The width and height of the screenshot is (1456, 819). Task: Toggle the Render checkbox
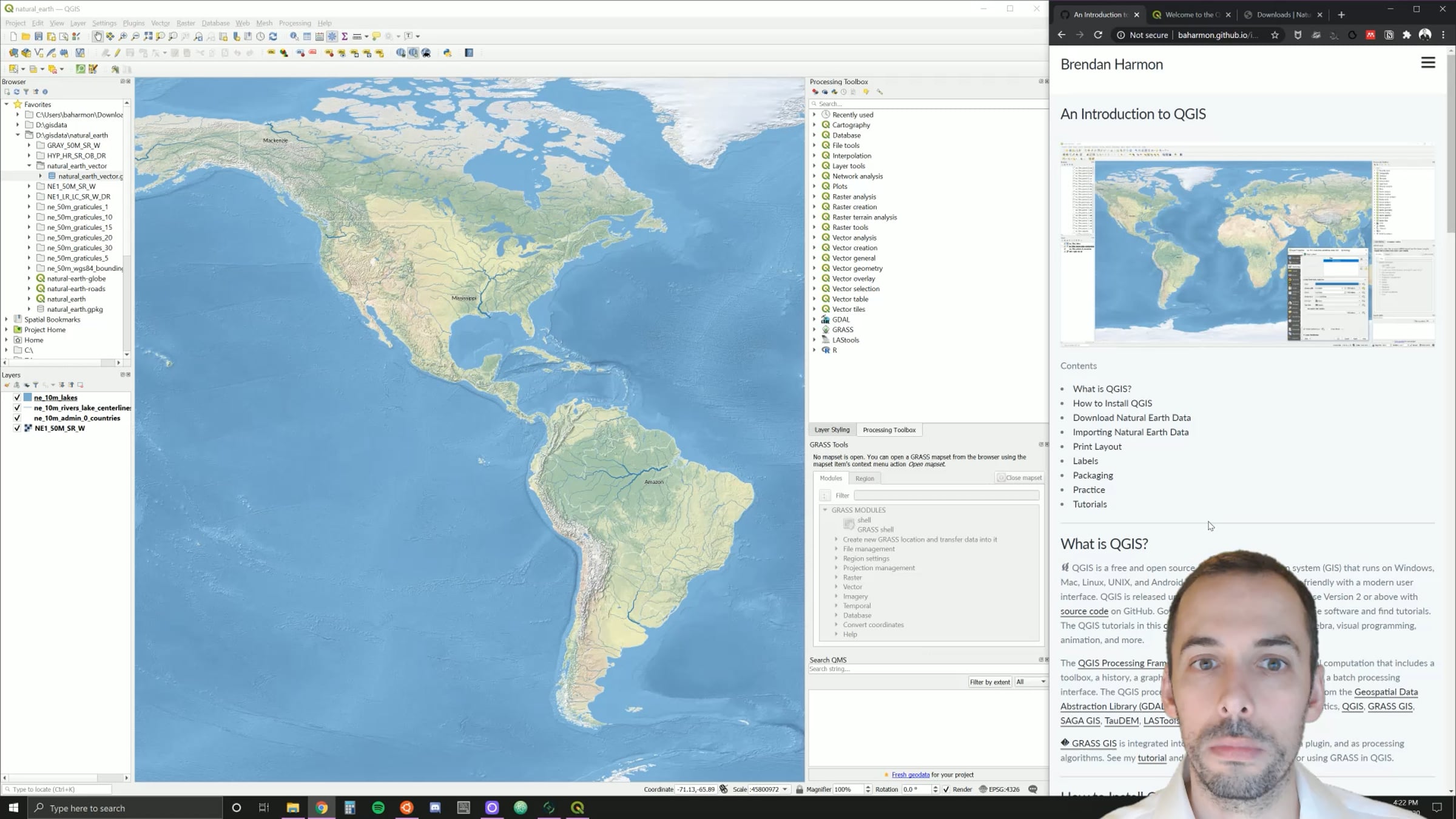click(x=946, y=789)
